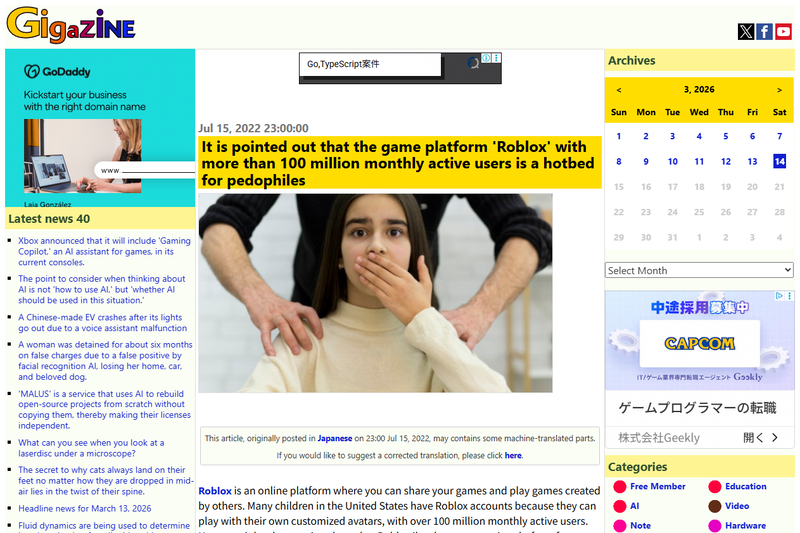
Task: Click the Roblox article headline
Action: point(400,163)
